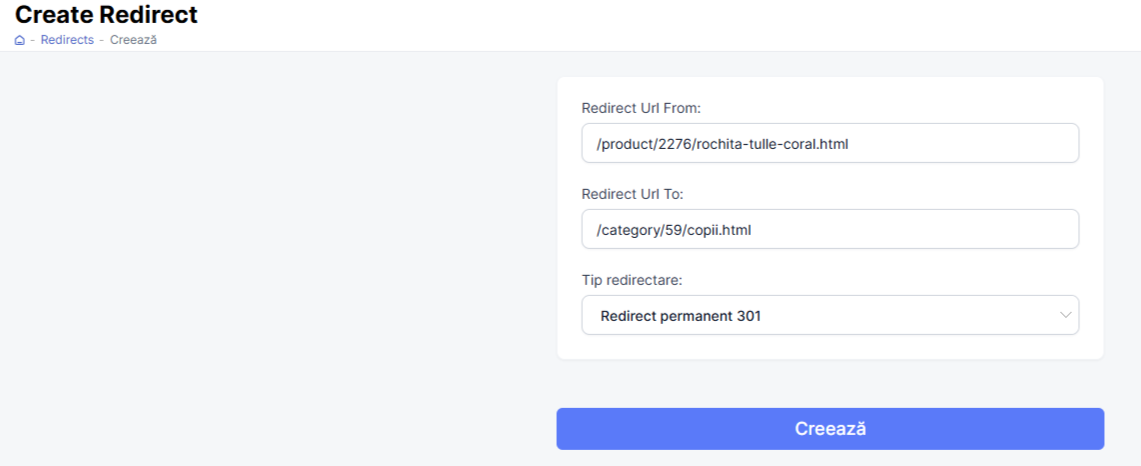This screenshot has width=1141, height=466.
Task: Focus the Redirect Url From field
Action: pos(829,143)
